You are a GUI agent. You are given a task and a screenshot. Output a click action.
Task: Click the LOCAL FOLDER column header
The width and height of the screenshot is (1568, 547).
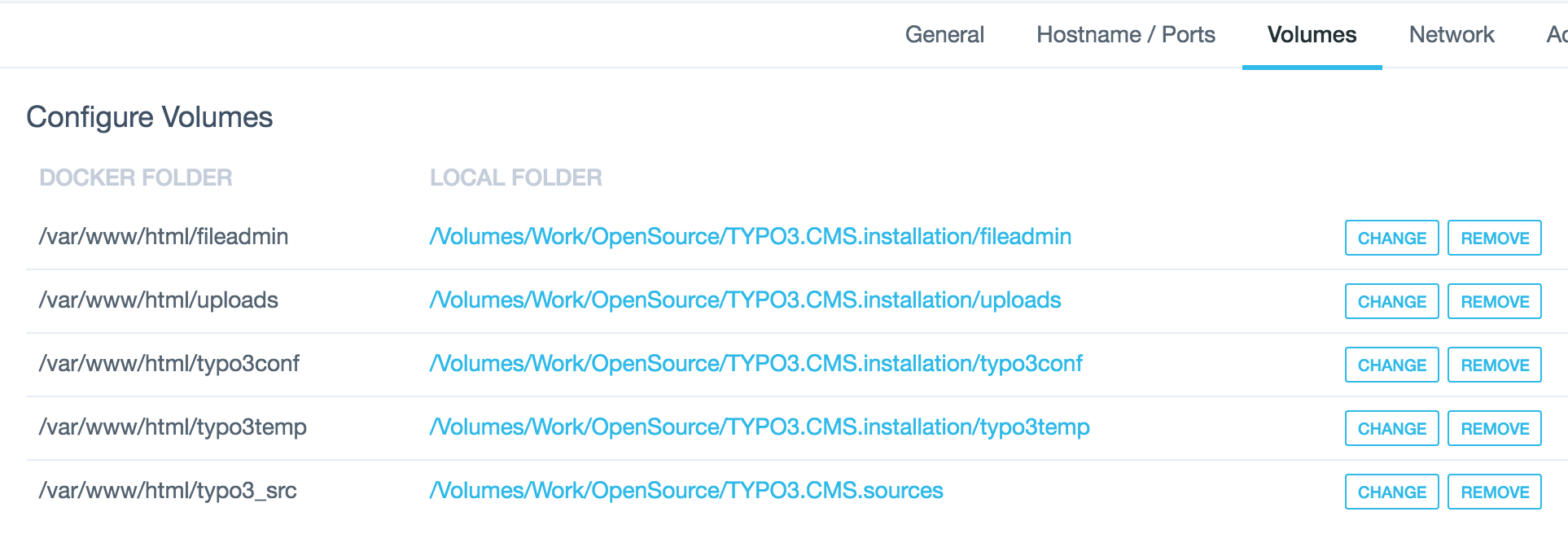[516, 177]
